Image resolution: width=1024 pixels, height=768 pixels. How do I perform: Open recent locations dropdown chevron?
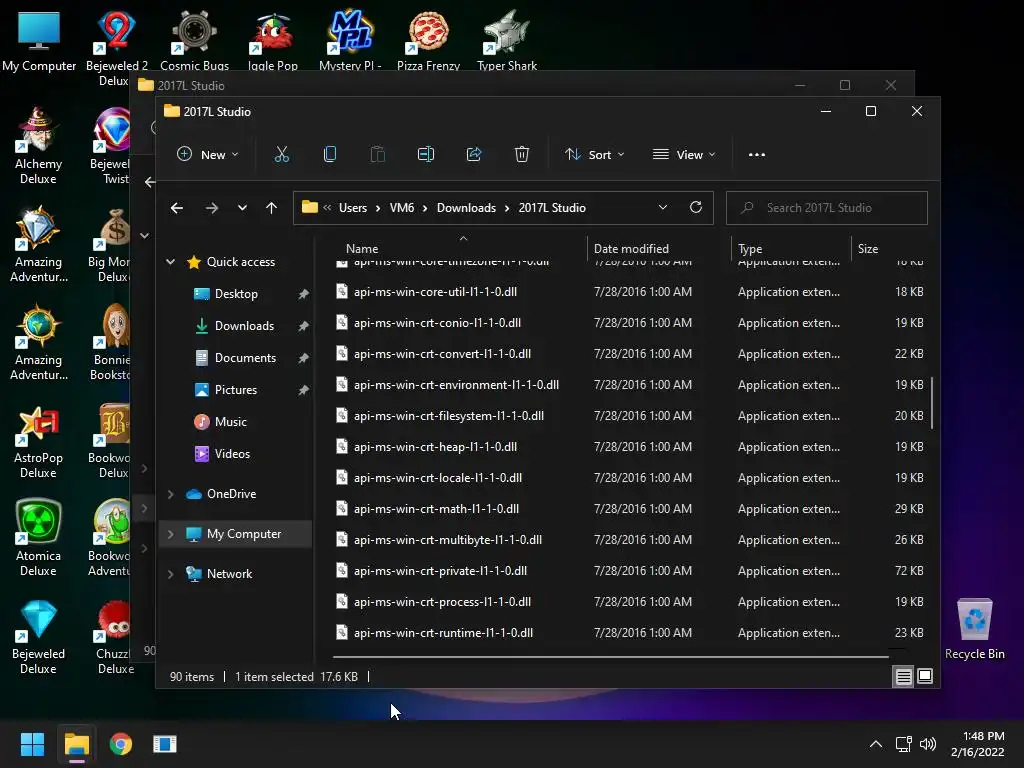pos(242,208)
